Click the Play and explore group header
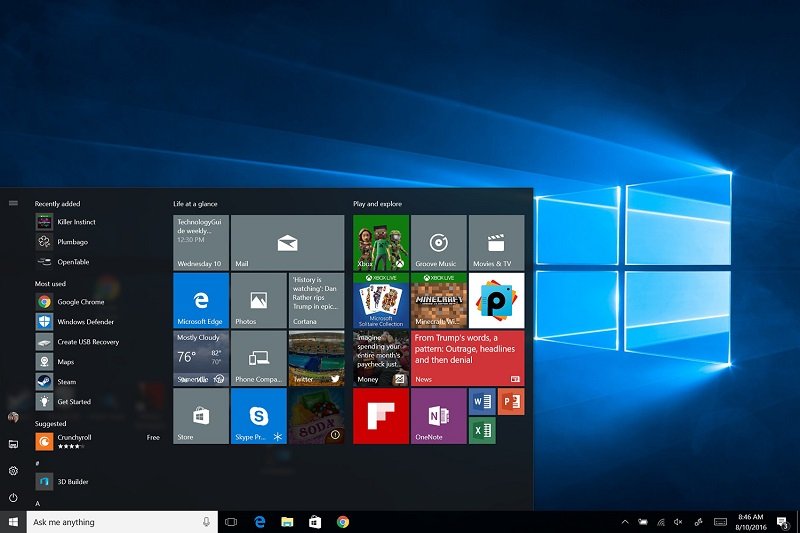800x533 pixels. coord(378,204)
